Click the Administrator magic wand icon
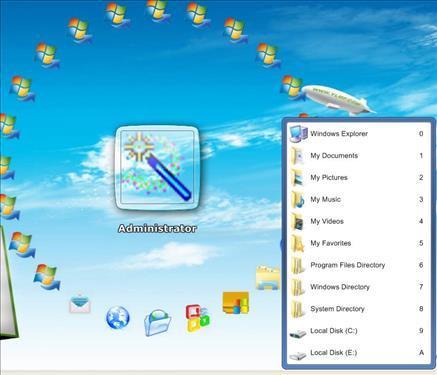The height and width of the screenshot is (375, 437). 157,168
